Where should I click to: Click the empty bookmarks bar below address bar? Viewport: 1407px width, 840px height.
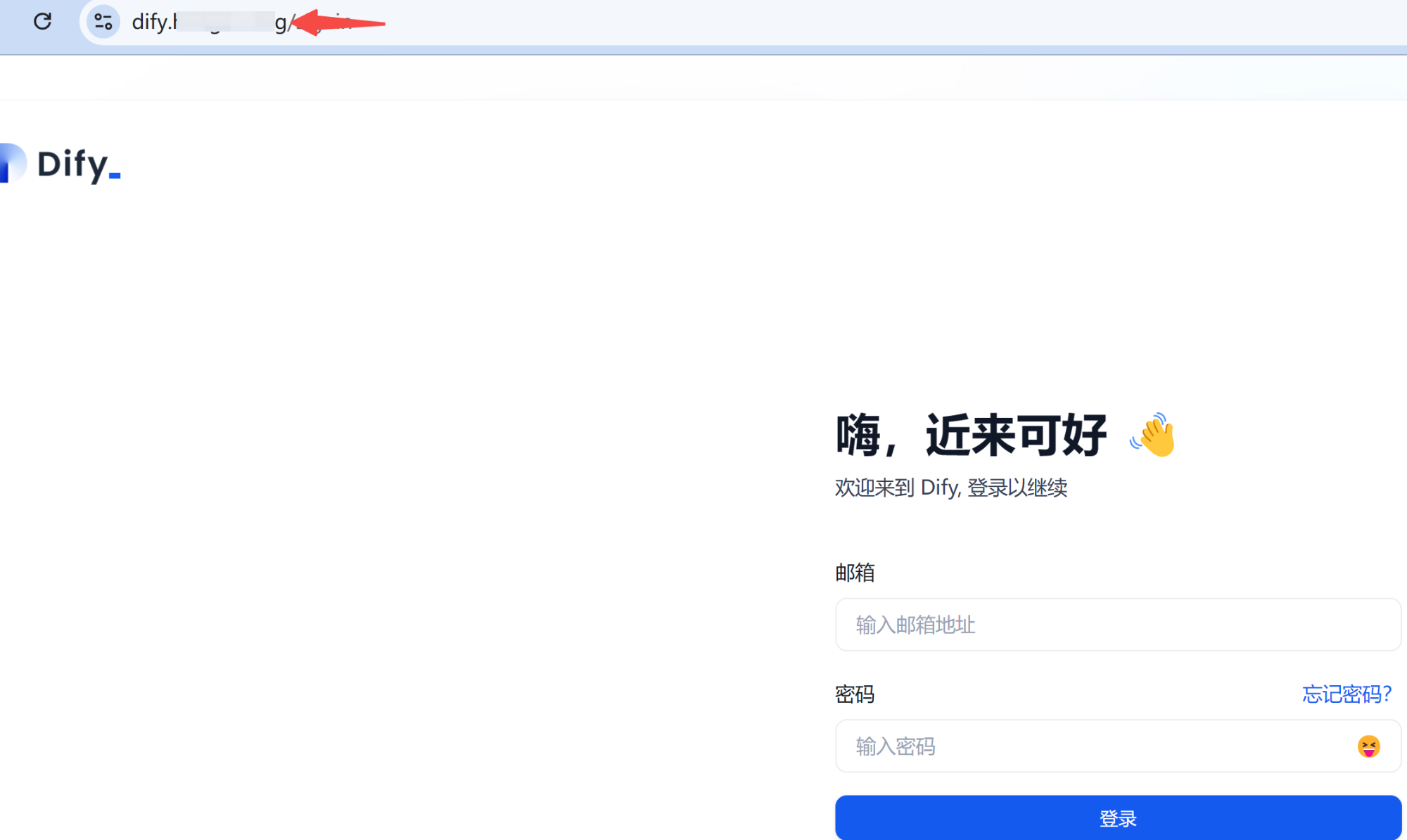click(703, 77)
